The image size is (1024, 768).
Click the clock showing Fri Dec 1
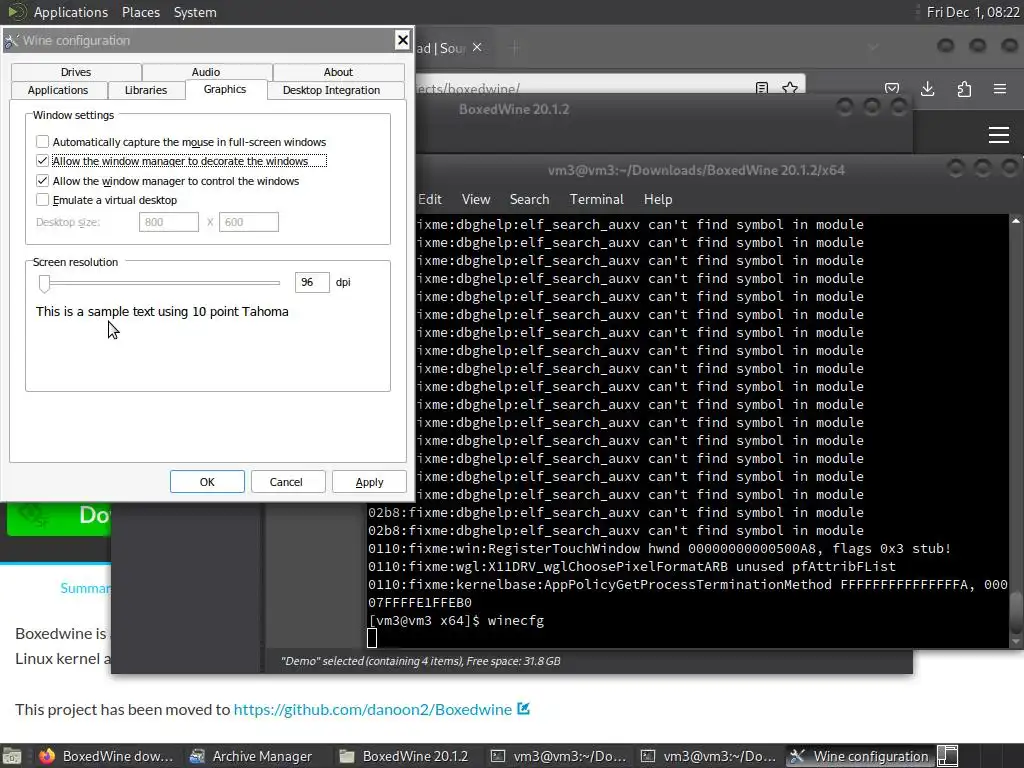(x=972, y=12)
